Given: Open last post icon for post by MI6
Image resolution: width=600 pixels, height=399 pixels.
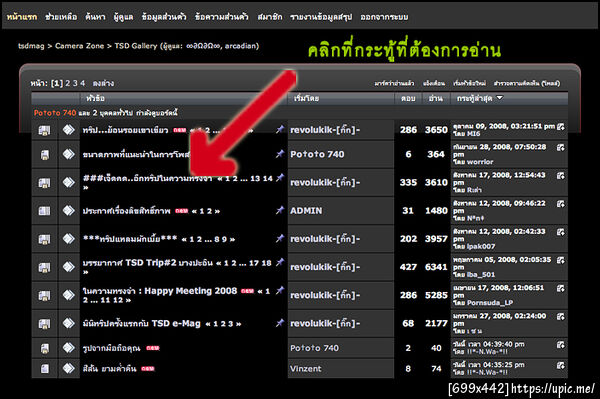Looking at the screenshot, I should point(561,127).
